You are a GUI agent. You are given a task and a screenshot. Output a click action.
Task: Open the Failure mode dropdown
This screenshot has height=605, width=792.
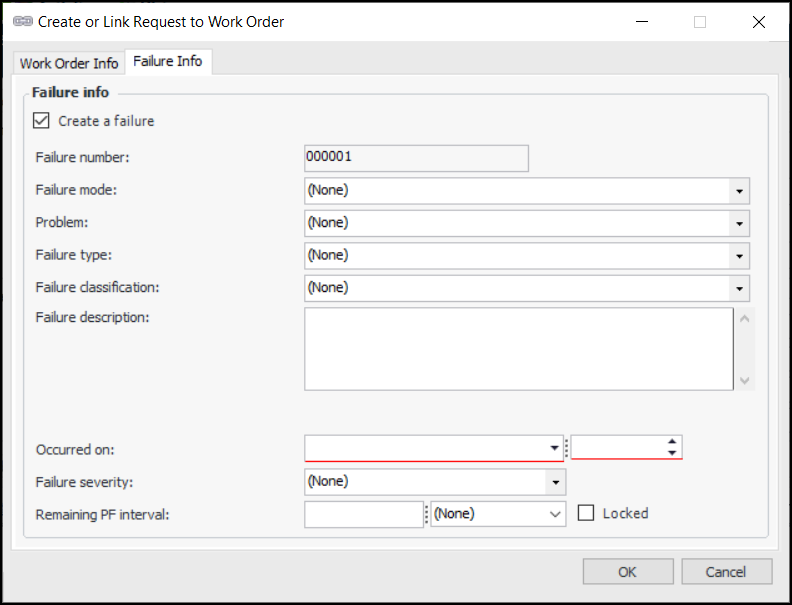739,190
